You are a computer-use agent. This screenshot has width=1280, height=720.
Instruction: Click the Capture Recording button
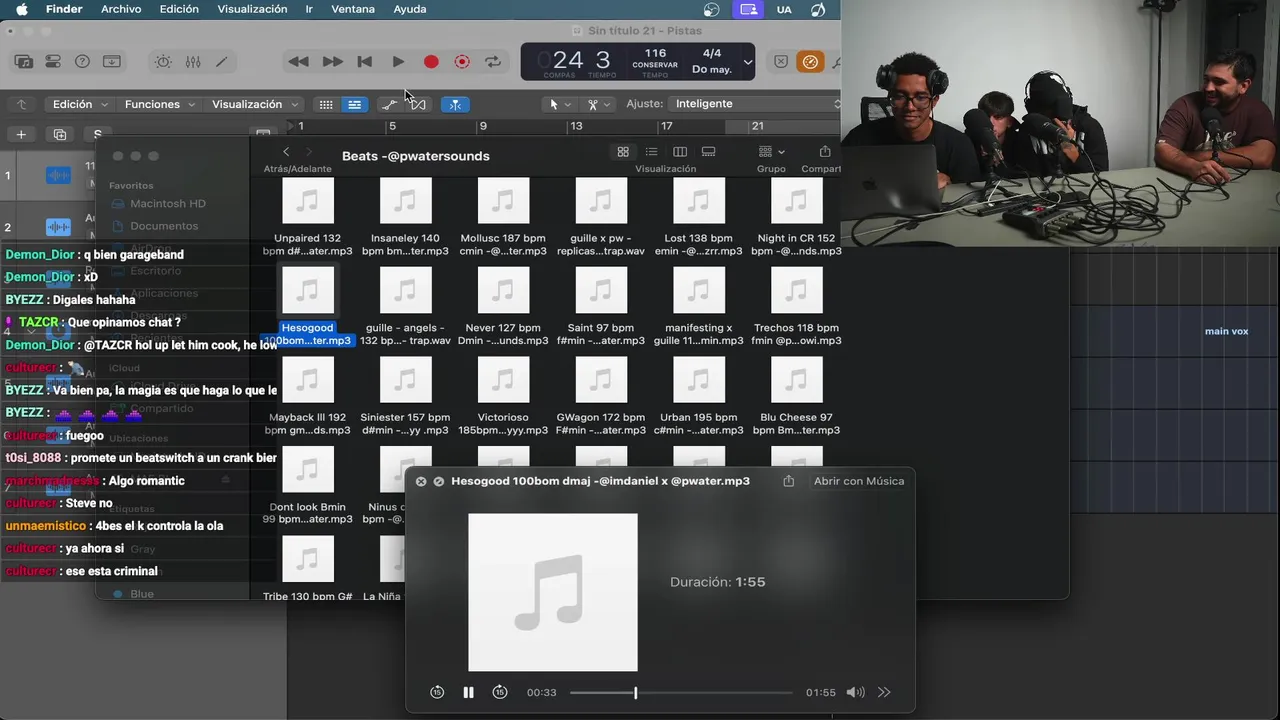click(462, 62)
